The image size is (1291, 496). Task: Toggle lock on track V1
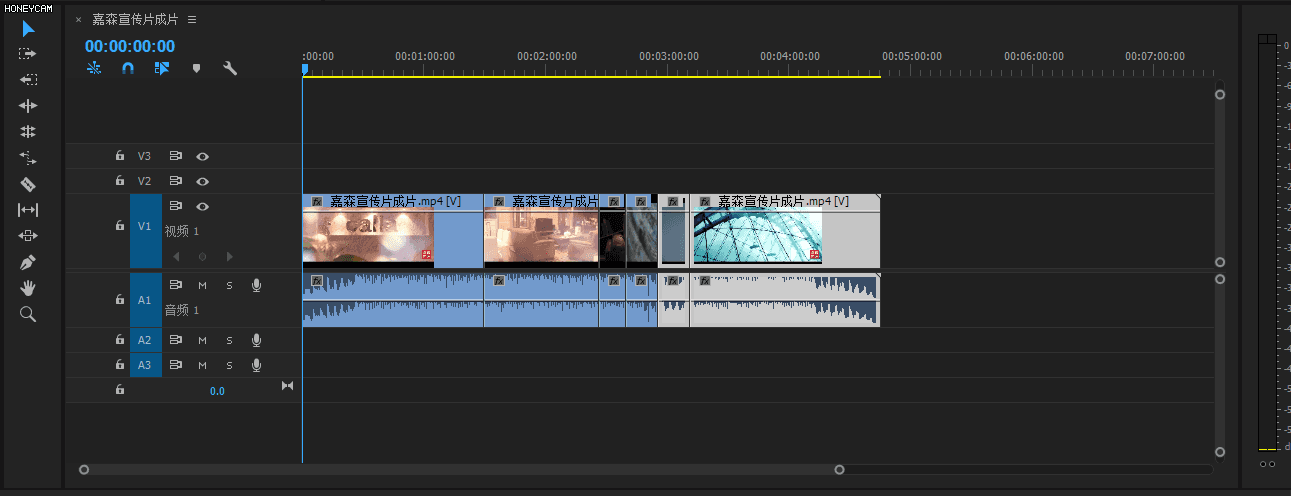point(119,226)
